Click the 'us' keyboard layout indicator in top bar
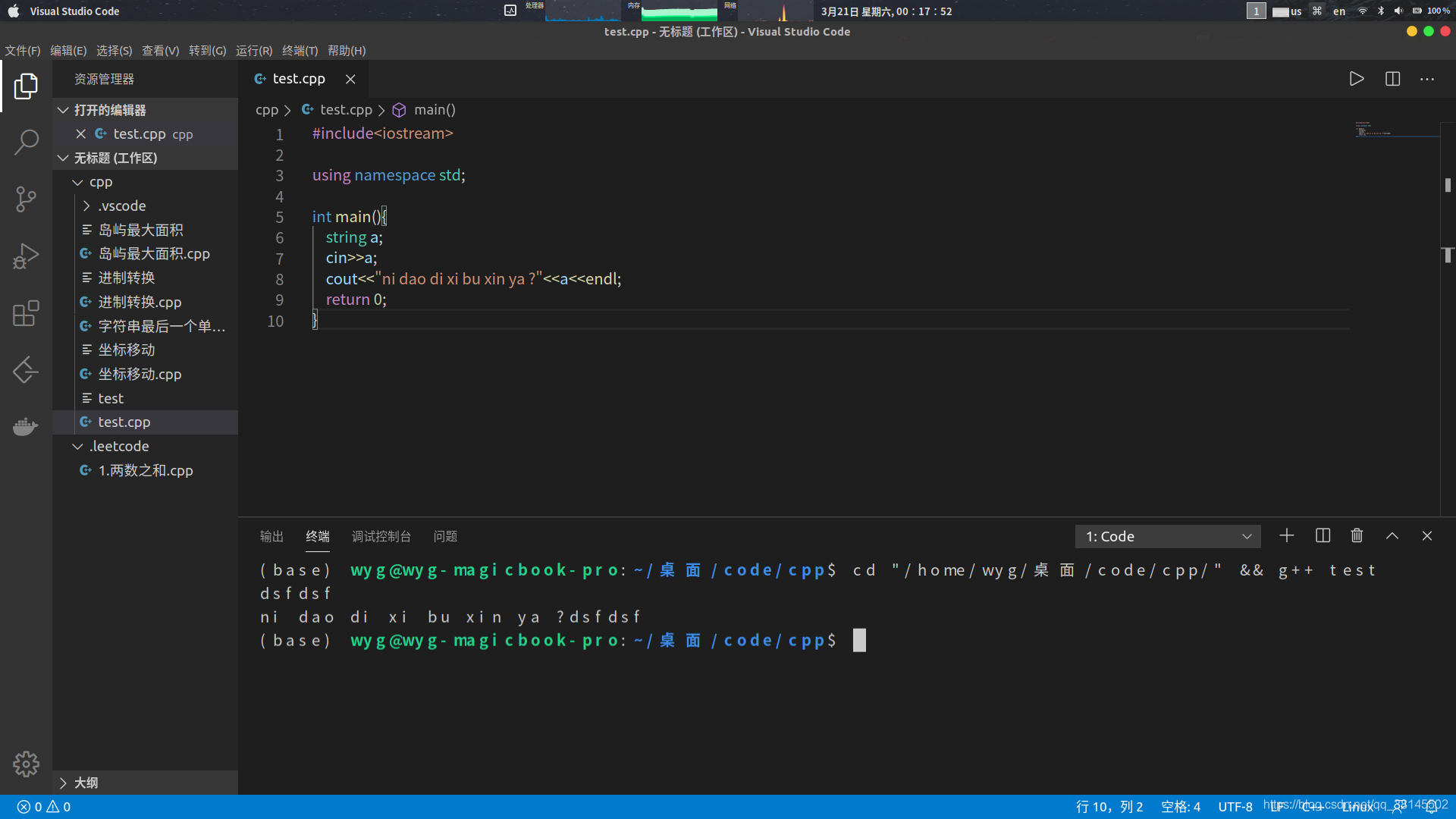The height and width of the screenshot is (819, 1456). click(1287, 11)
